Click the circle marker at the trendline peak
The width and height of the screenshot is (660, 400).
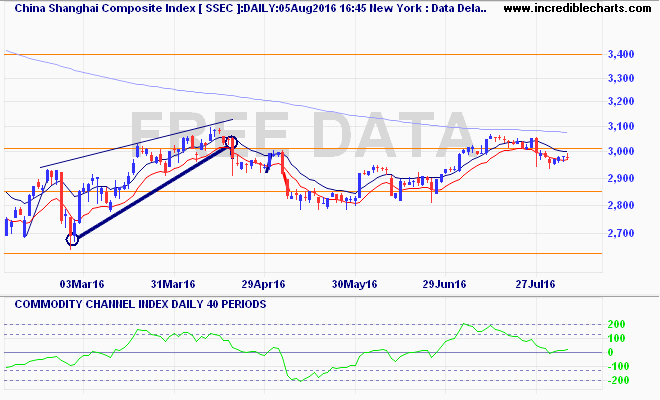coord(231,142)
